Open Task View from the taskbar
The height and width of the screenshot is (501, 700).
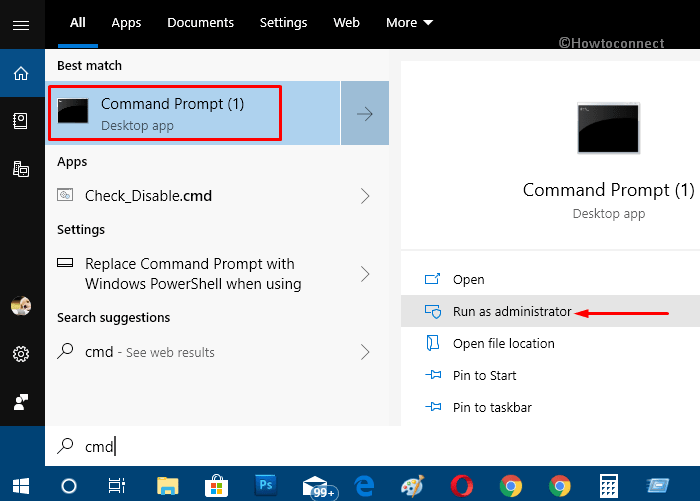click(x=117, y=486)
